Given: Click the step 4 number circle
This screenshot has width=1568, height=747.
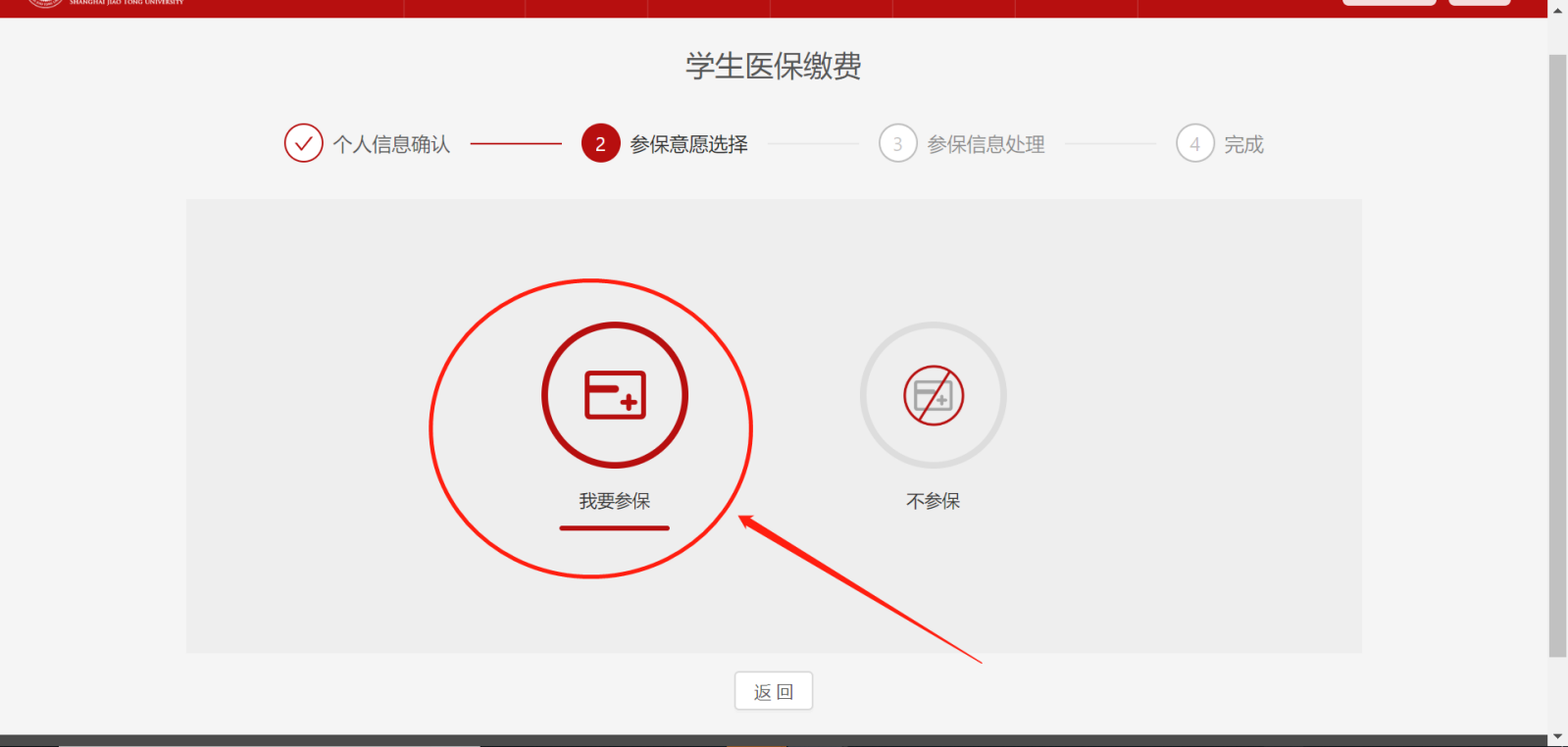Looking at the screenshot, I should tap(1194, 143).
